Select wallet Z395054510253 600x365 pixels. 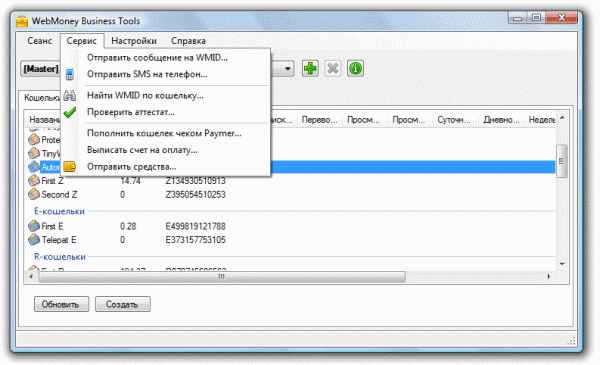point(196,194)
